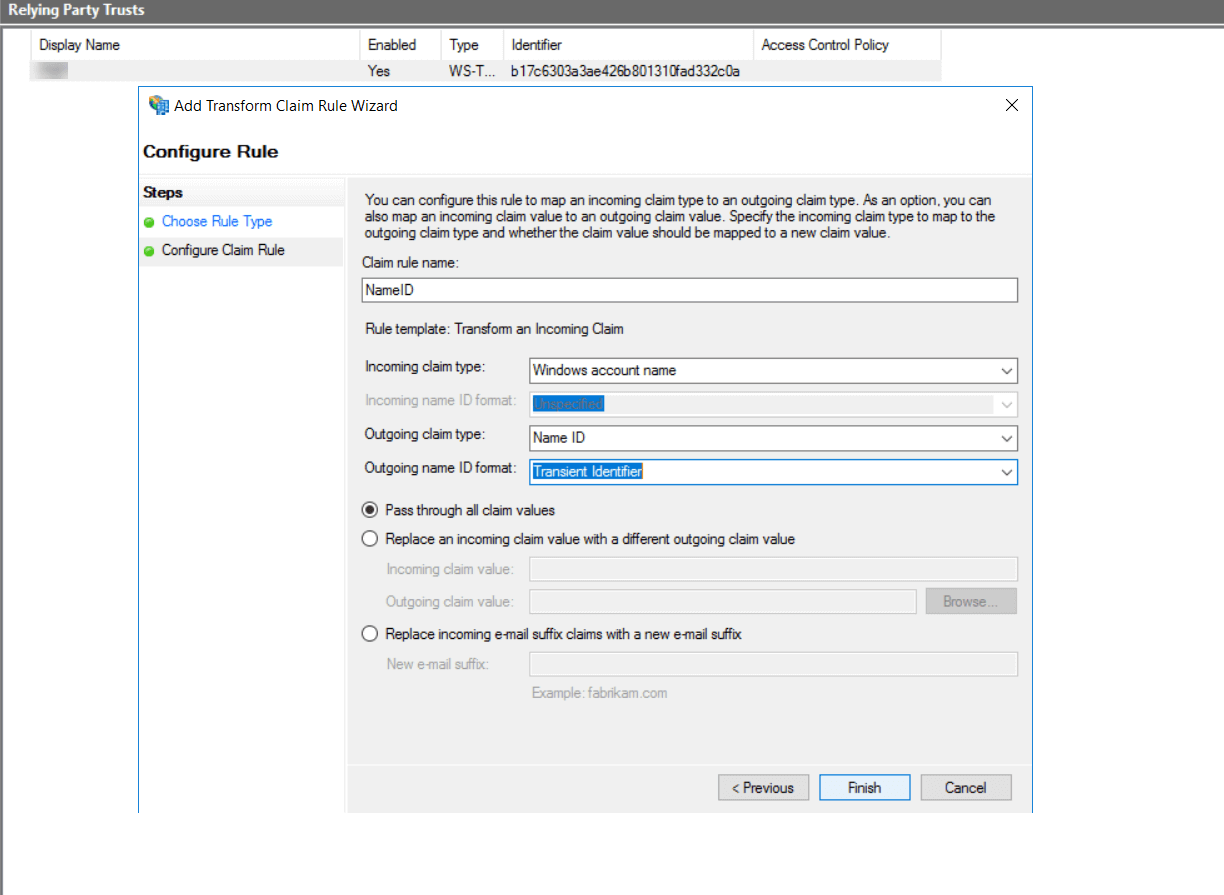Cancel the claim rule wizard
Screen dimensions: 1224x895
click(x=964, y=787)
